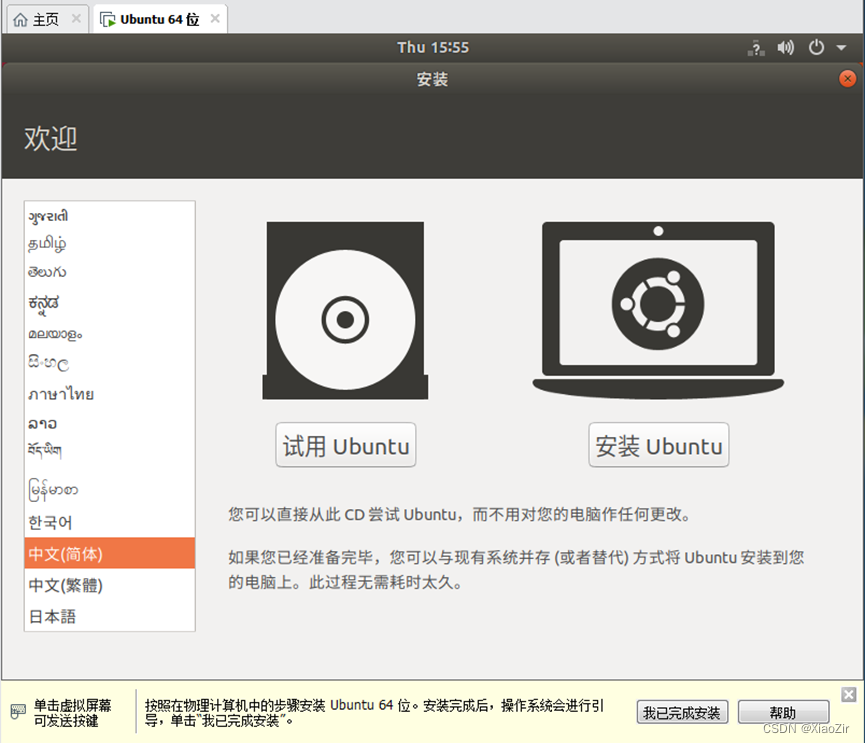Click the keyboard icon in hint bar
The width and height of the screenshot is (865, 743).
tap(18, 711)
